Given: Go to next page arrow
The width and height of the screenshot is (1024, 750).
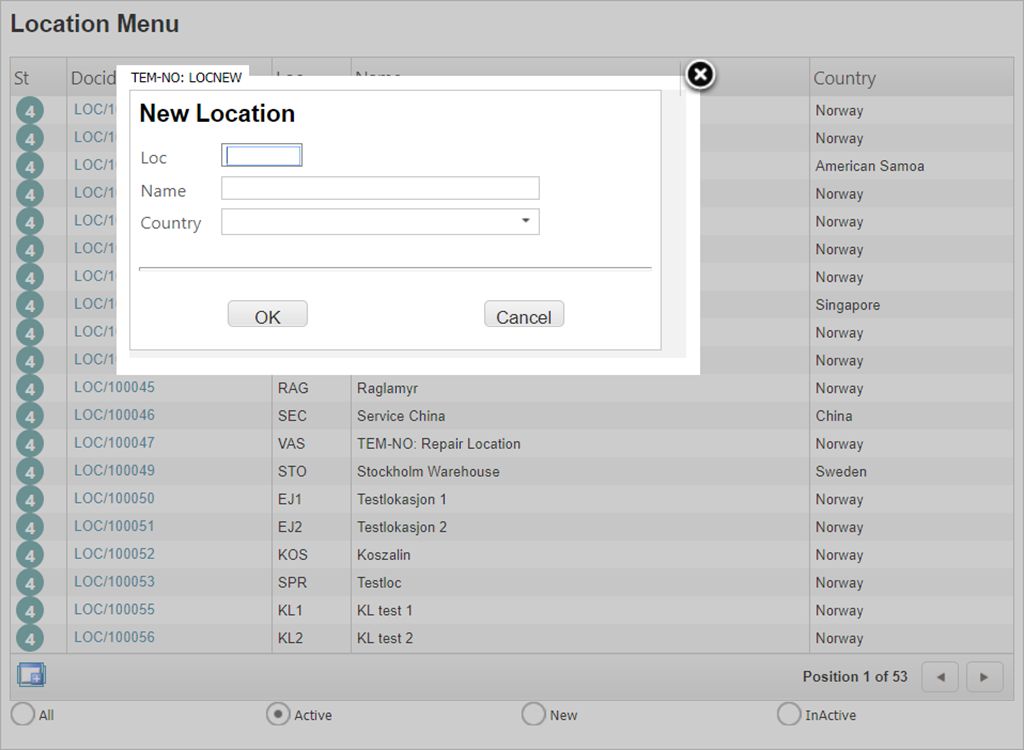Looking at the screenshot, I should [984, 677].
